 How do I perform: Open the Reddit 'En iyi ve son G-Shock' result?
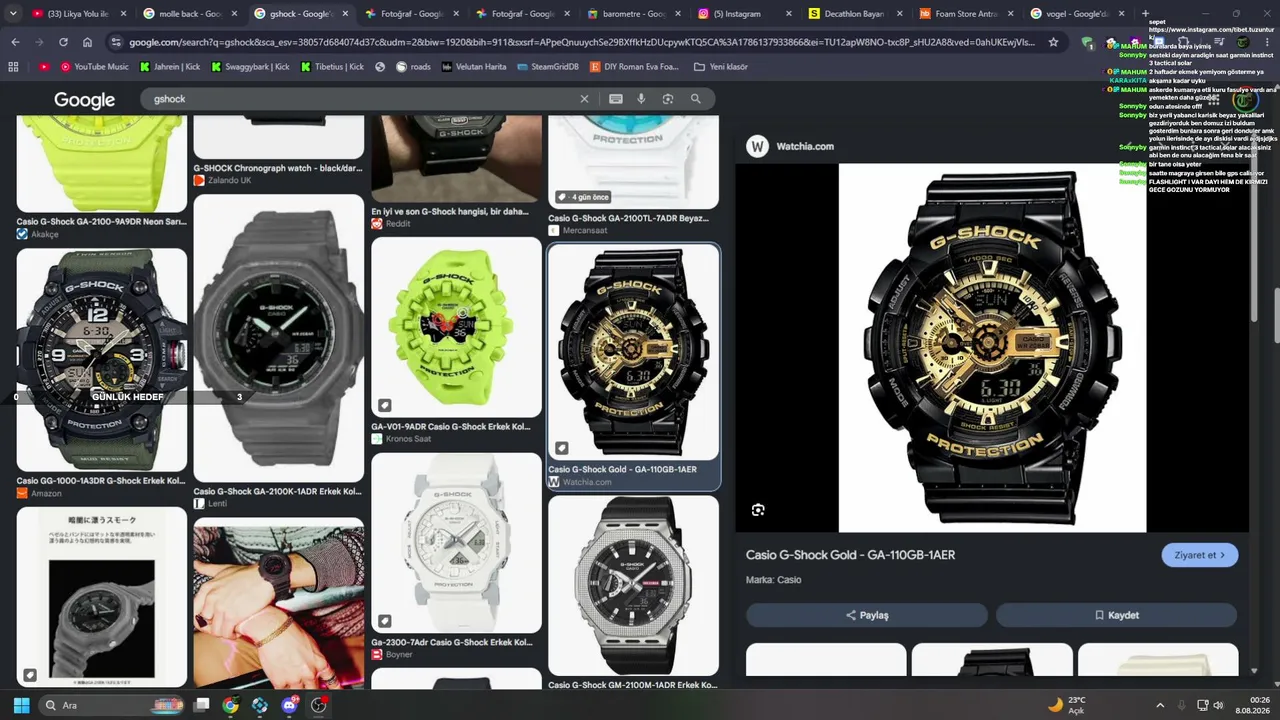450,212
